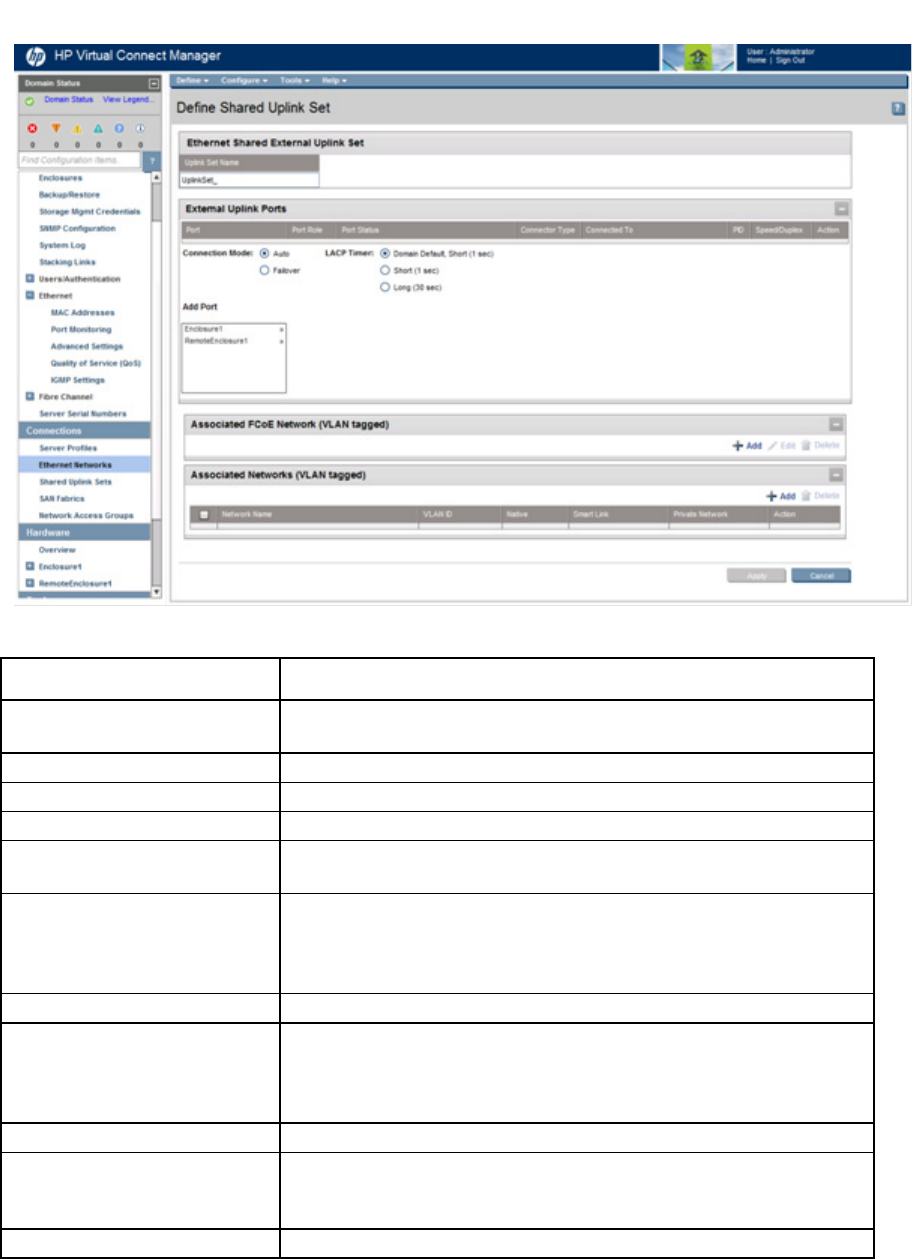The image size is (919, 1259).
Task: Click the yellow minor warning status icon
Action: tap(76, 129)
